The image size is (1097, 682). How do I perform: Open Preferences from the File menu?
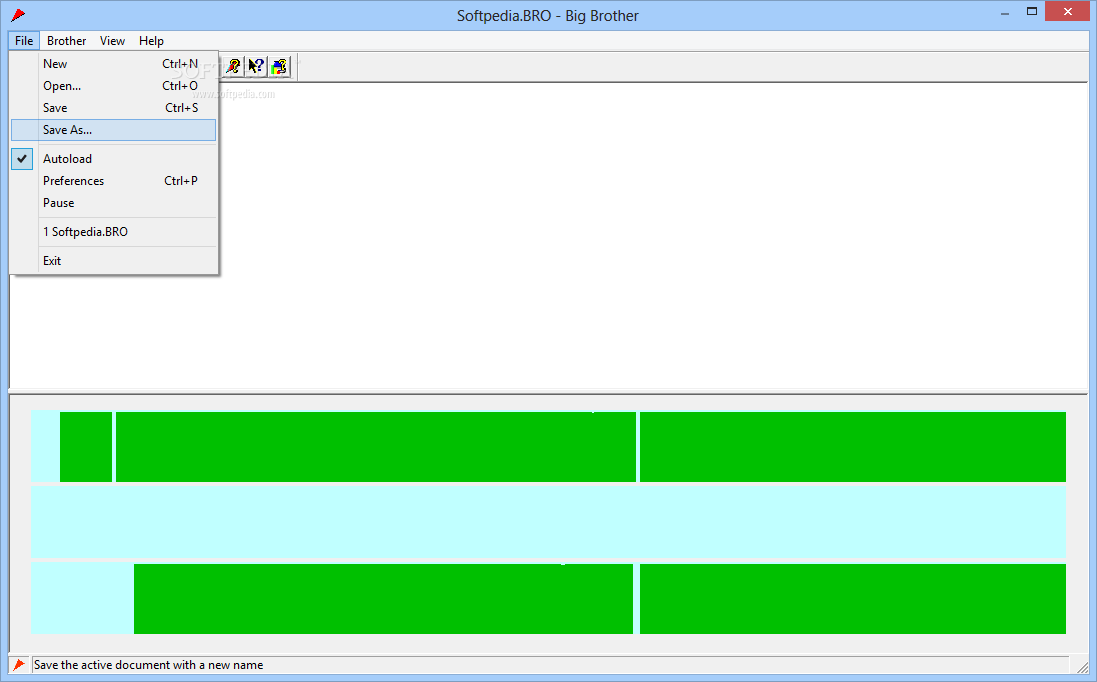113,180
